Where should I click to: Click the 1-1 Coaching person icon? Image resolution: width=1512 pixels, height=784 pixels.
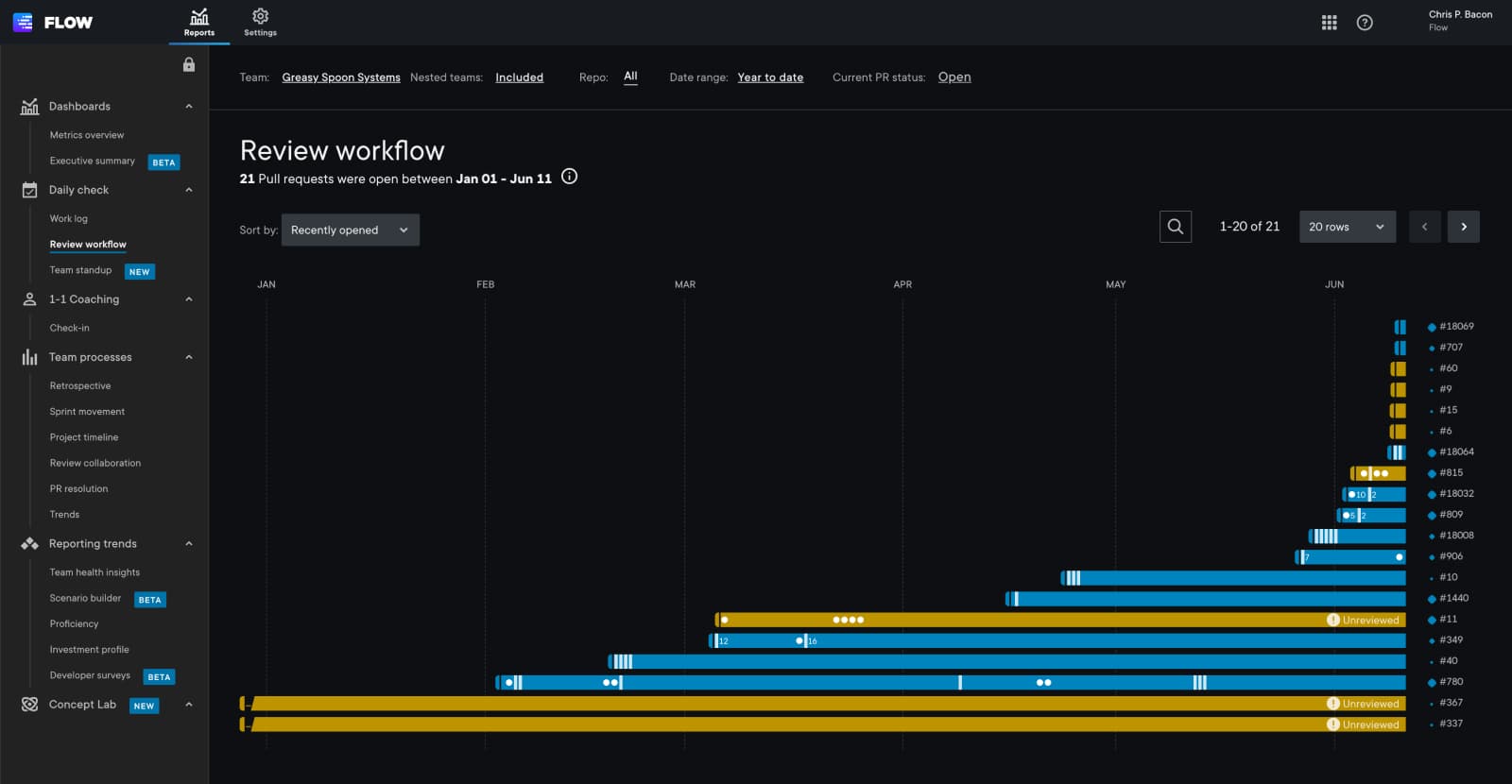[x=29, y=299]
